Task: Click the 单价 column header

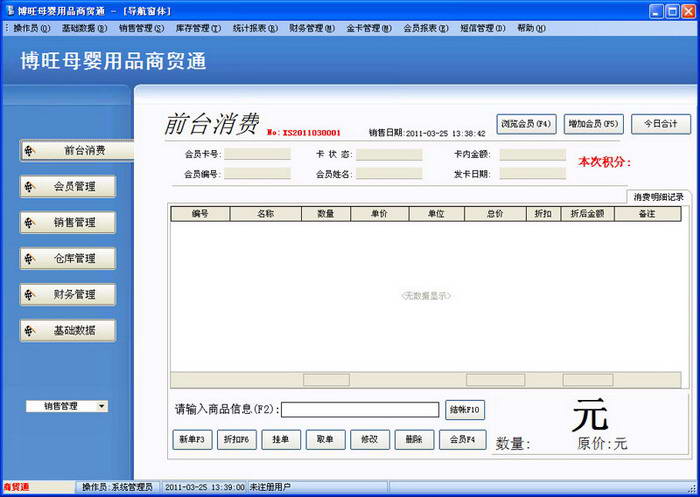Action: [x=379, y=214]
